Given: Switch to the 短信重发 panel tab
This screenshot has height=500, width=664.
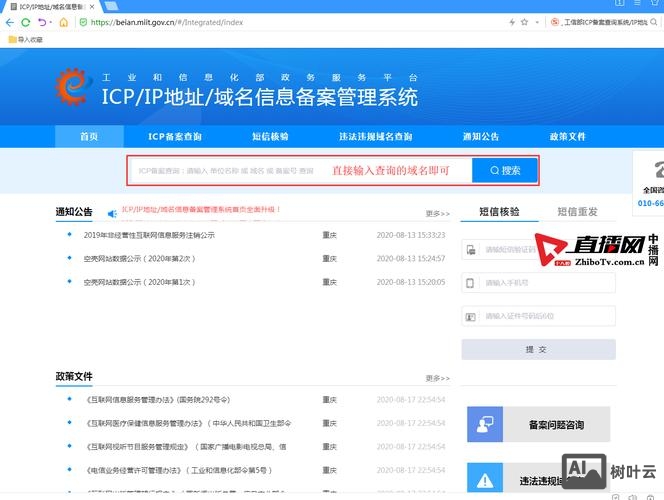Looking at the screenshot, I should click(x=577, y=212).
